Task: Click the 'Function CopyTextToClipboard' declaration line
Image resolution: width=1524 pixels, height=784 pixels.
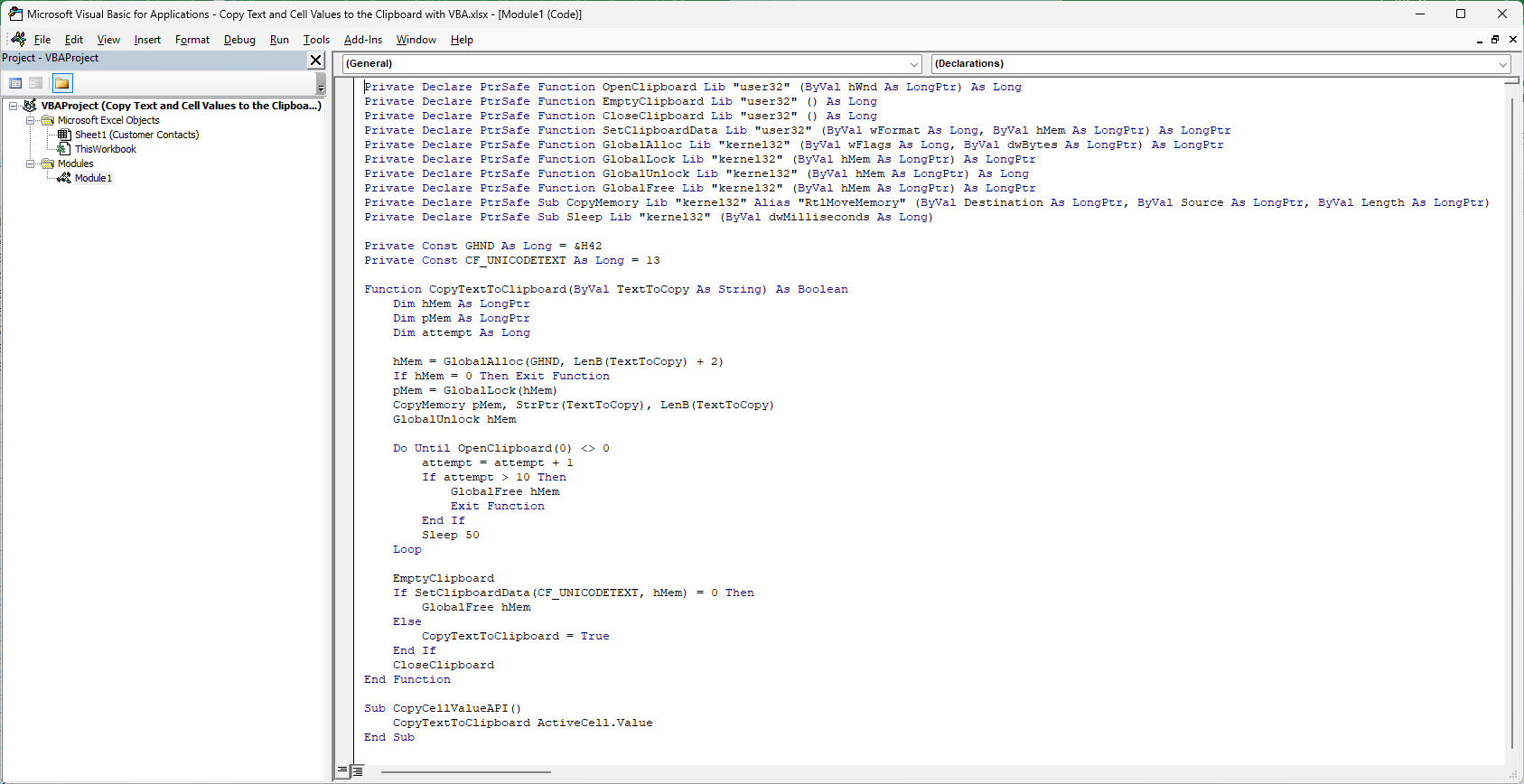Action: click(606, 289)
